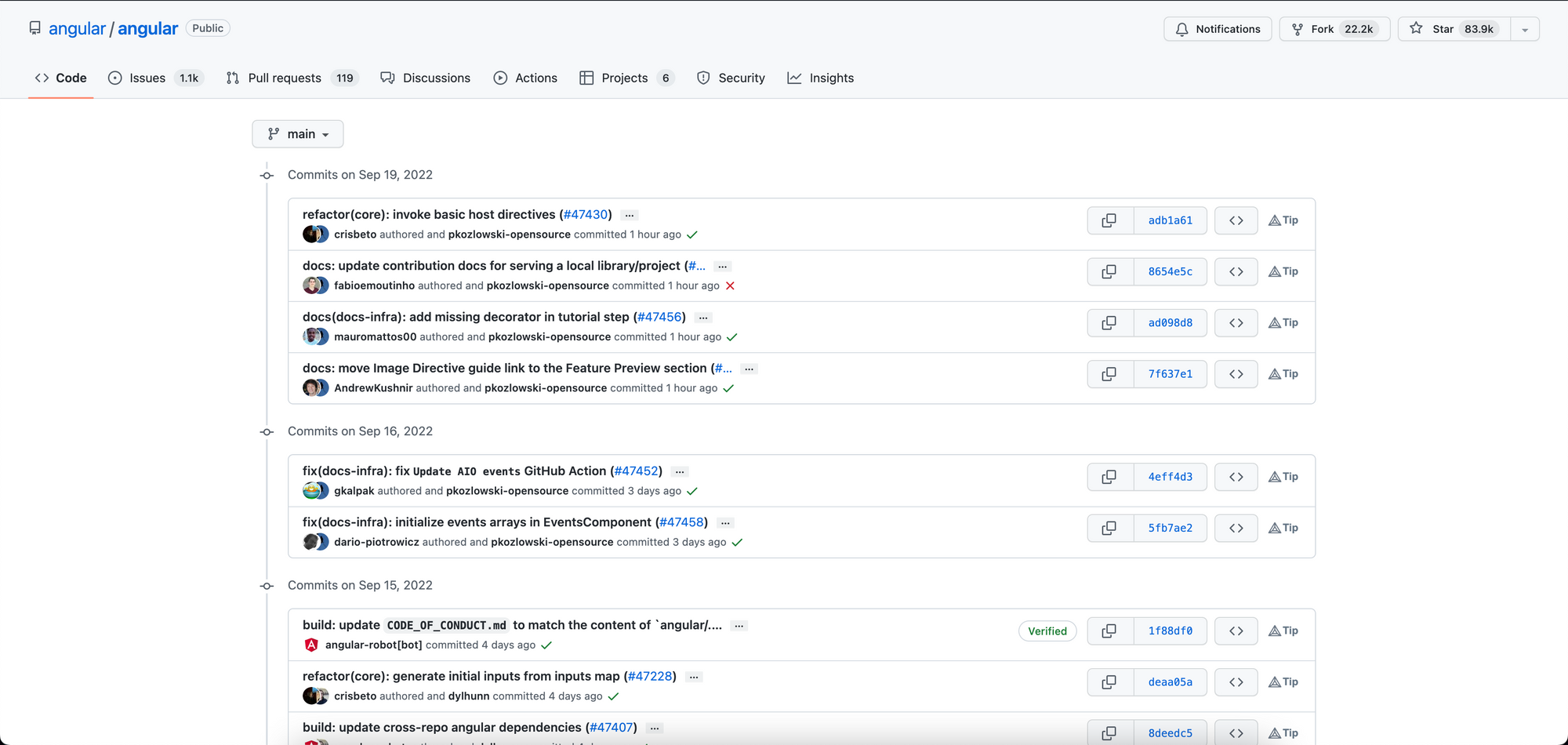Open the Issues tab
This screenshot has height=745, width=1568.
pyautogui.click(x=156, y=78)
